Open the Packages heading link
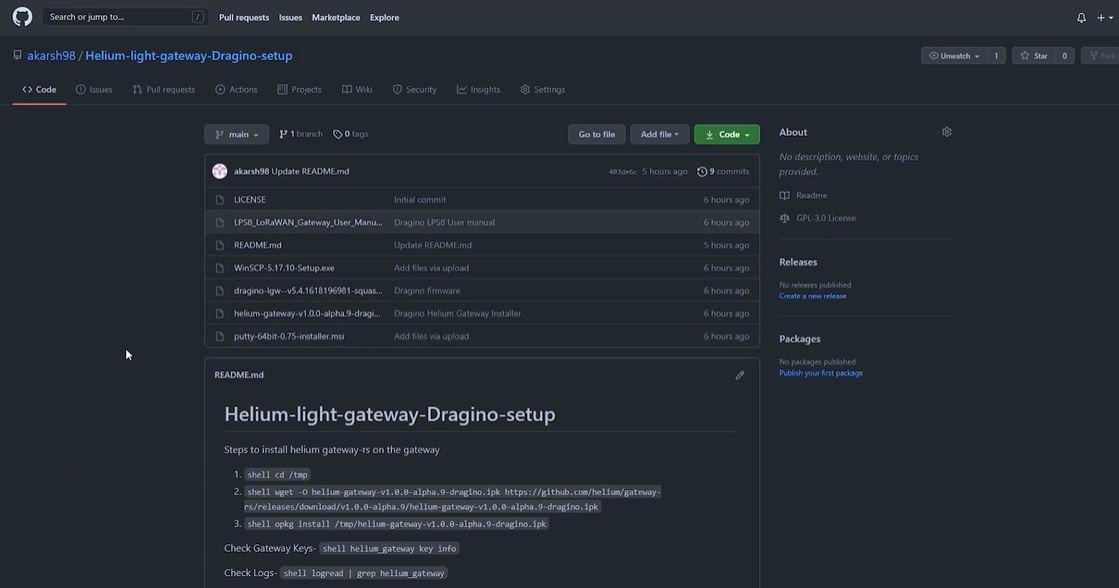The image size is (1119, 588). pyautogui.click(x=799, y=340)
